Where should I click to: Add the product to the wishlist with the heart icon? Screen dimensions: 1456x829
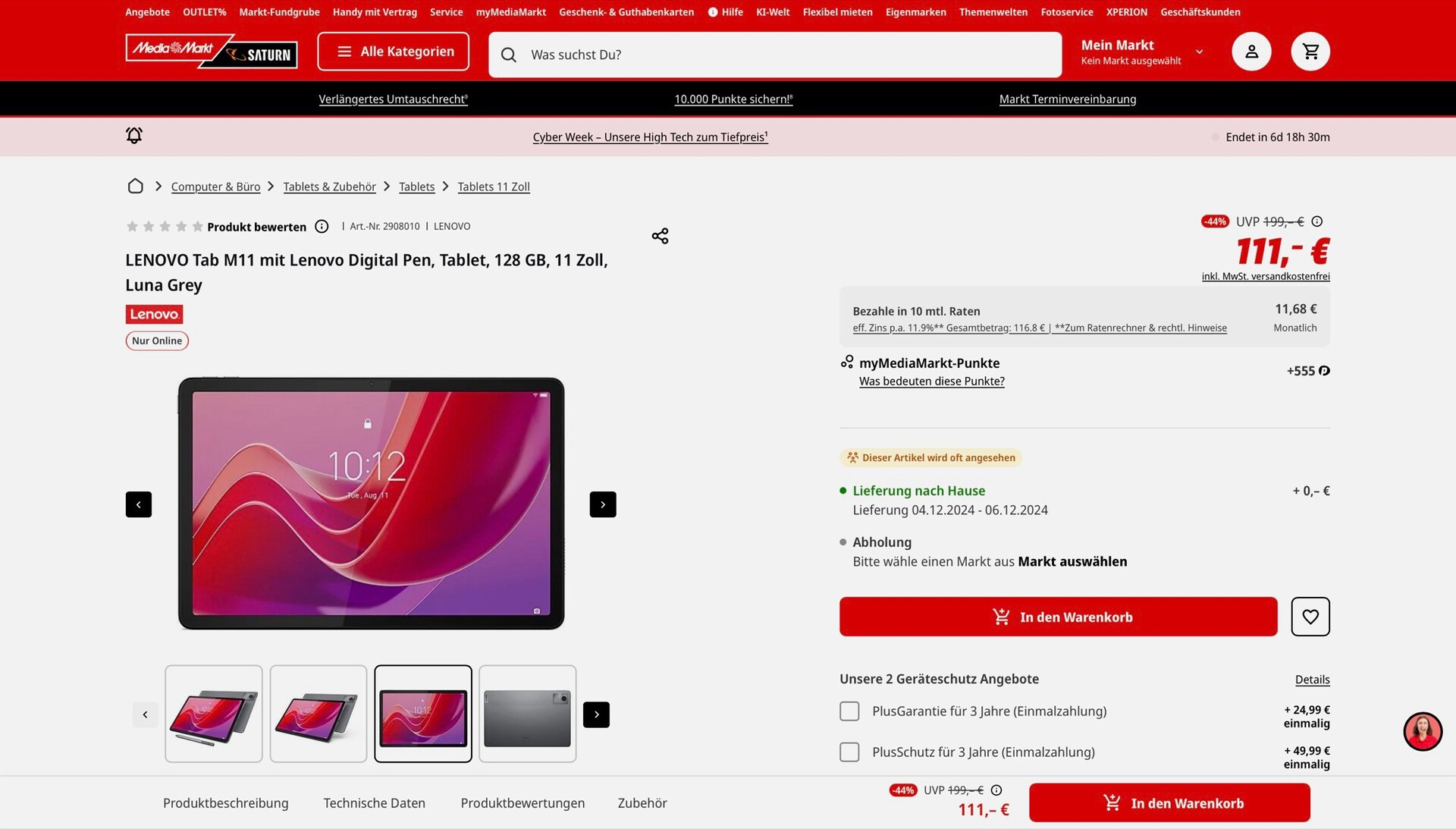click(1310, 617)
